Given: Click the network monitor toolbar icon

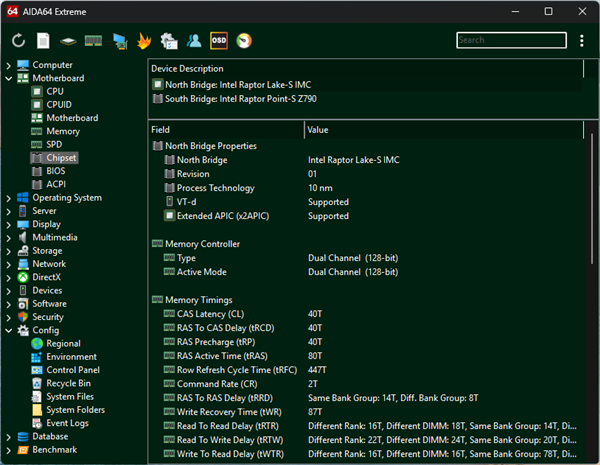Looking at the screenshot, I should click(119, 40).
